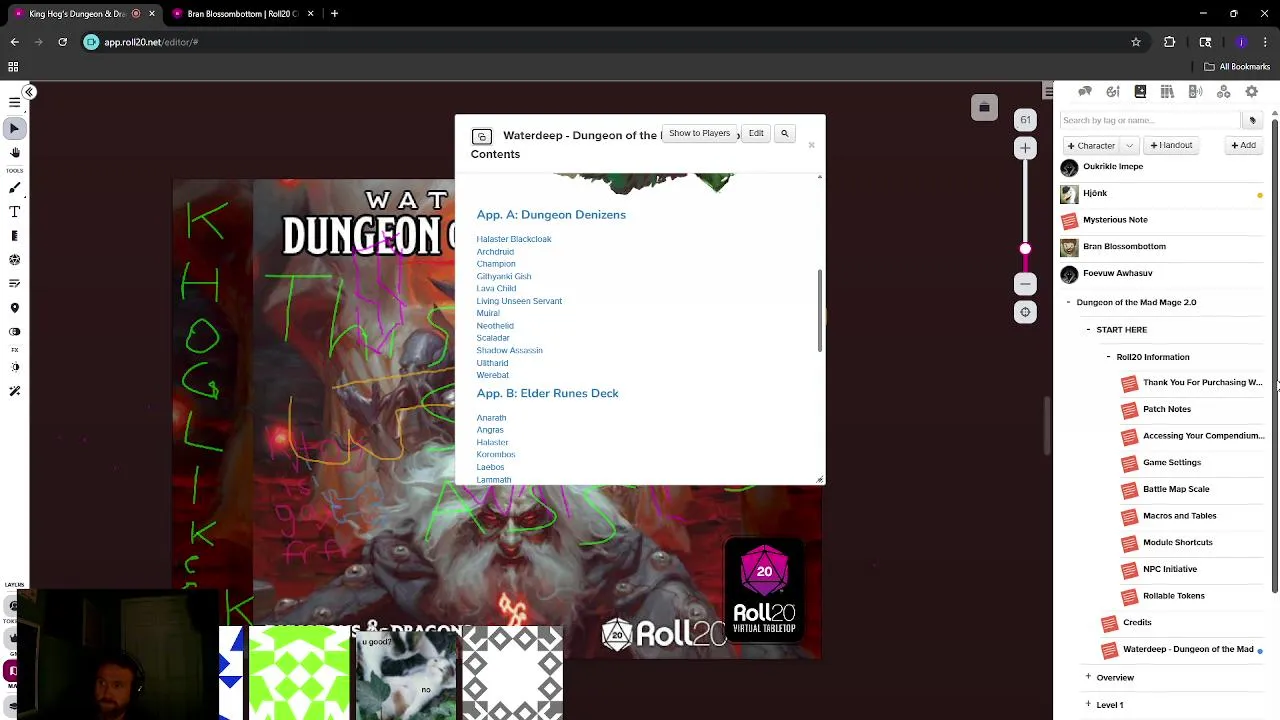Open Halaster Blackcloak link
Viewport: 1280px width, 720px height.
tap(514, 239)
